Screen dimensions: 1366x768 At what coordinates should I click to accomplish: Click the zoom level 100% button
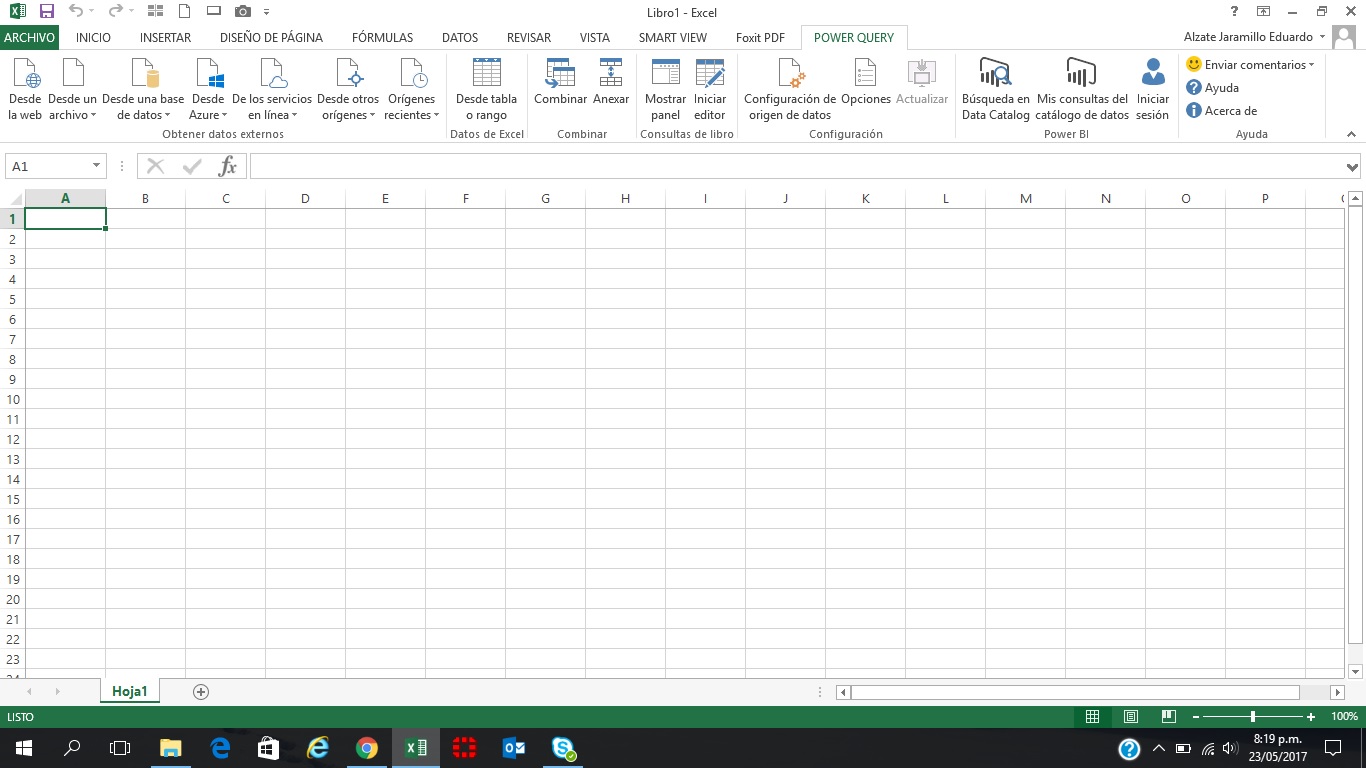tap(1344, 717)
